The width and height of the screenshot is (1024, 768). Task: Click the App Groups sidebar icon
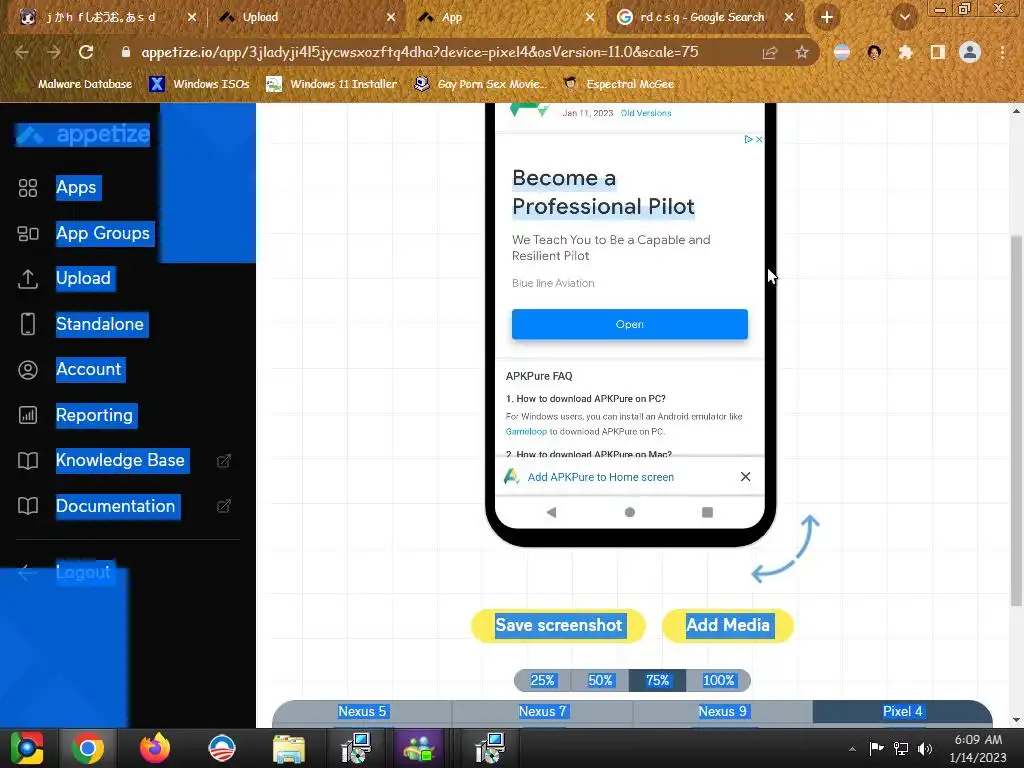click(27, 233)
